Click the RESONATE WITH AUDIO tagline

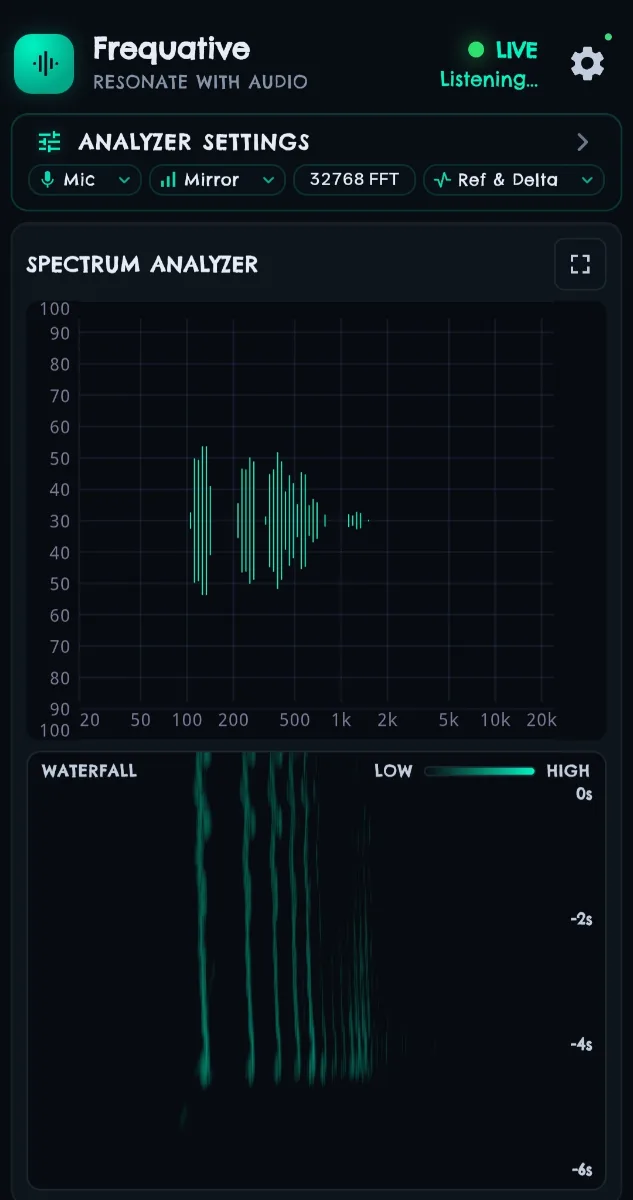pos(200,83)
